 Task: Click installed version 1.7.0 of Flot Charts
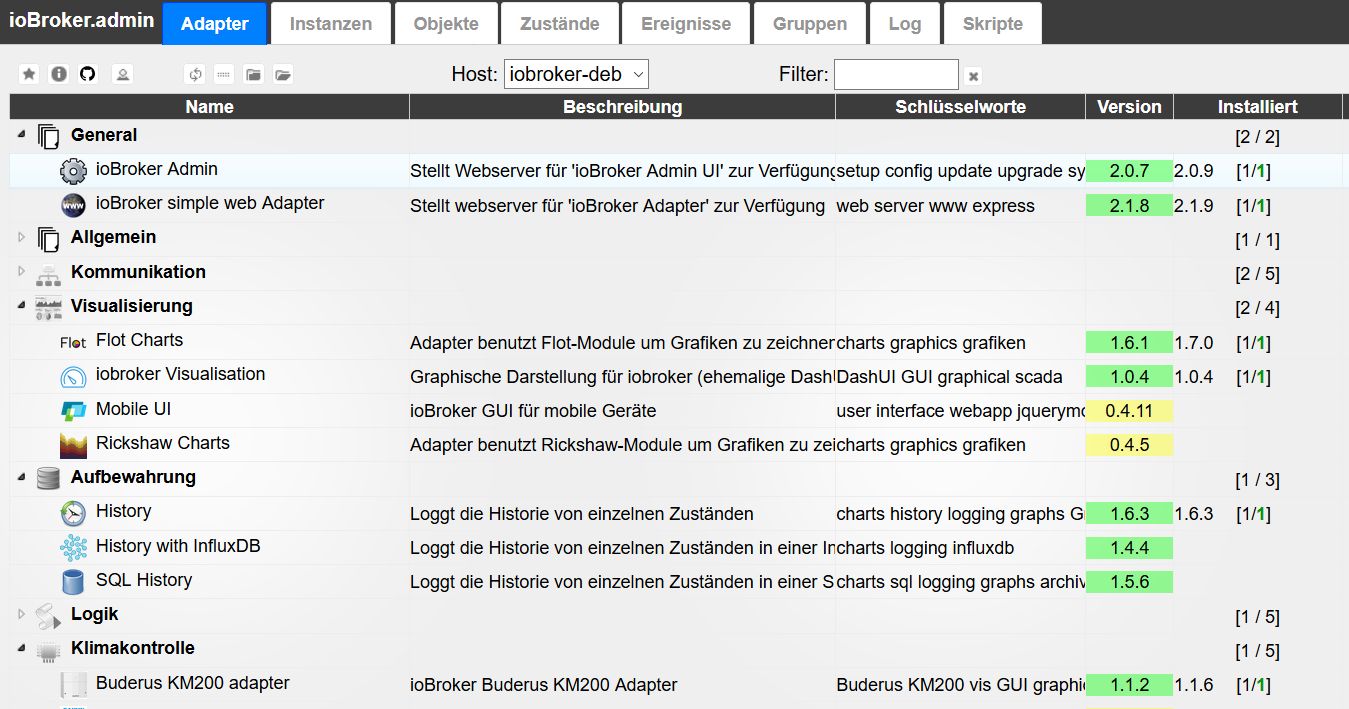(x=1193, y=343)
